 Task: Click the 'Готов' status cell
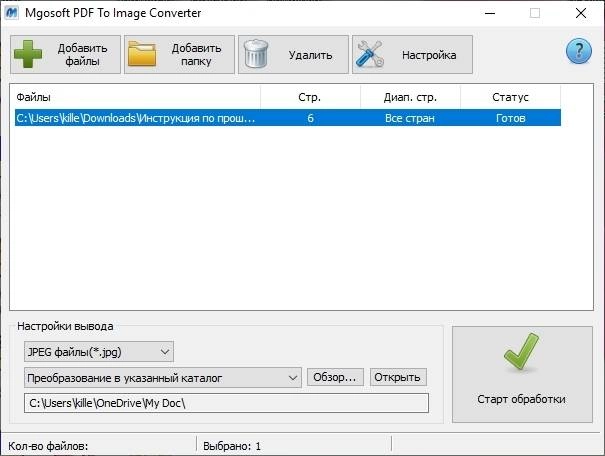(x=510, y=118)
